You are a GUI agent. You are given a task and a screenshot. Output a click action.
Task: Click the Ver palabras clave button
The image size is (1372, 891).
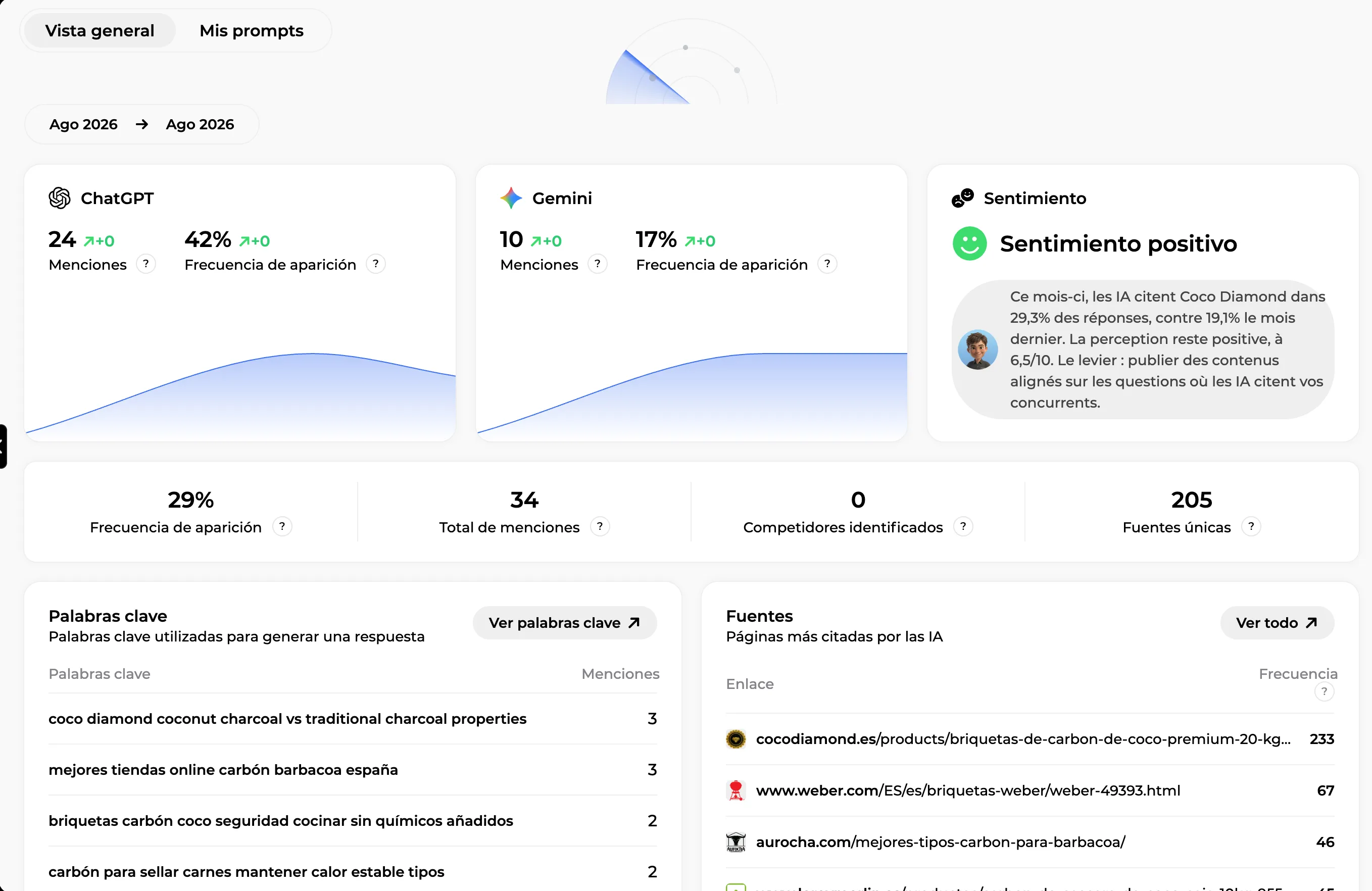point(564,623)
